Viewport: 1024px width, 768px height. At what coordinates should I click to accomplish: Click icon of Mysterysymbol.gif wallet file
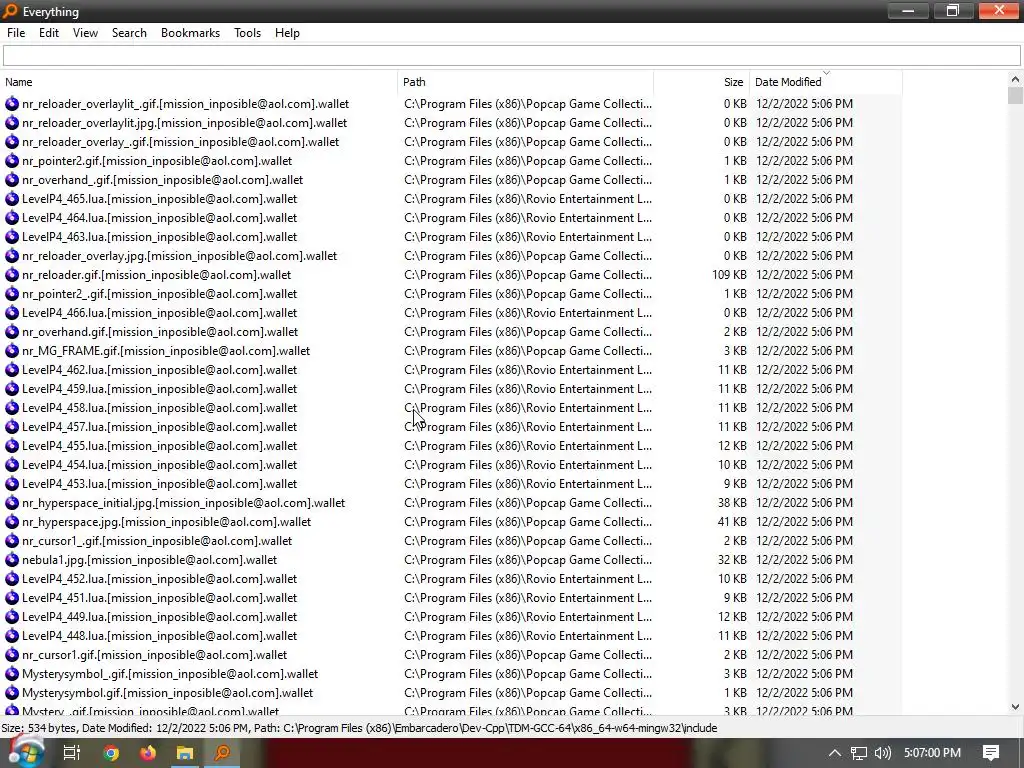point(12,693)
